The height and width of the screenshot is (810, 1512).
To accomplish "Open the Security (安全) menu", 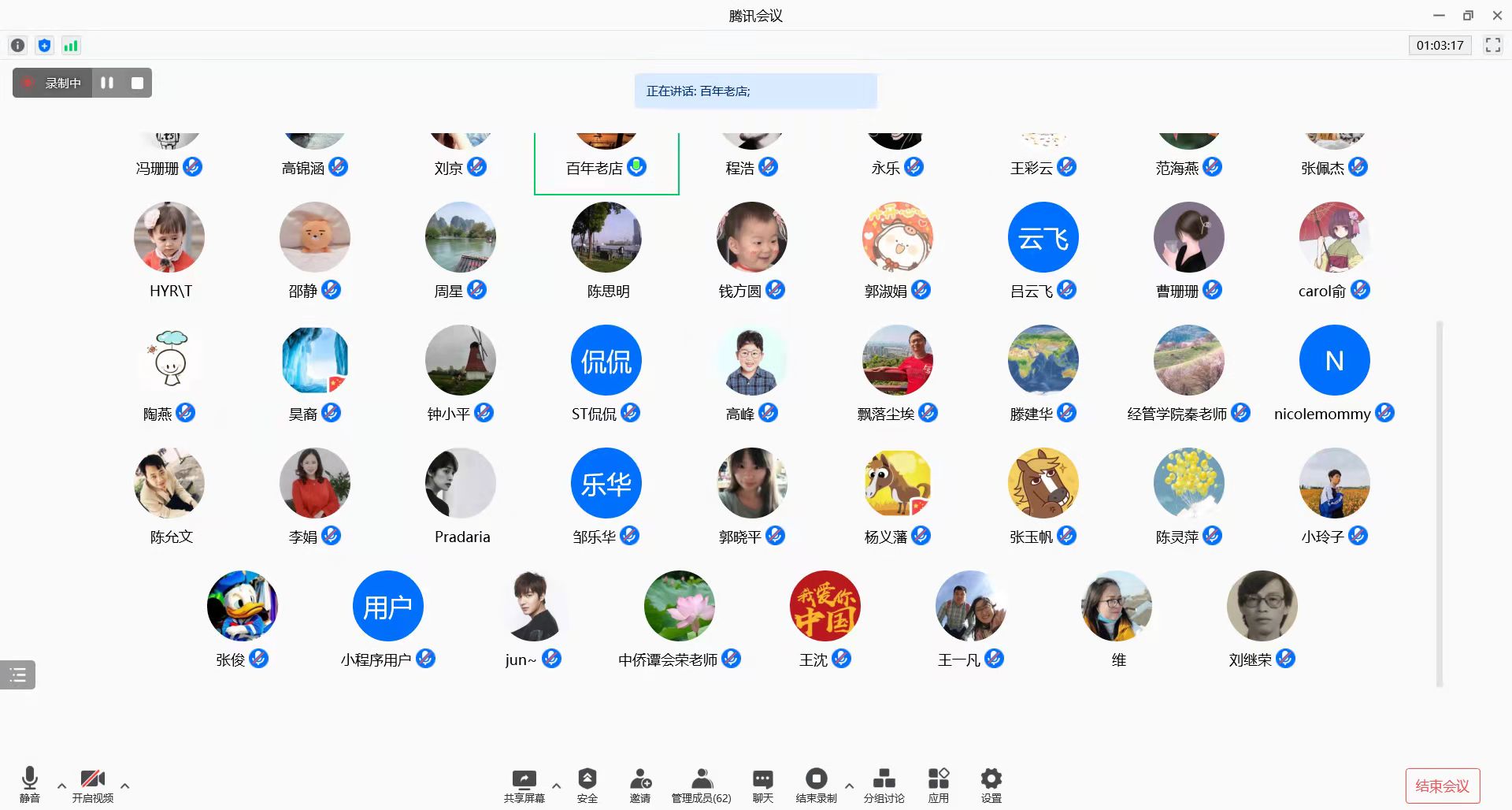I will [587, 785].
